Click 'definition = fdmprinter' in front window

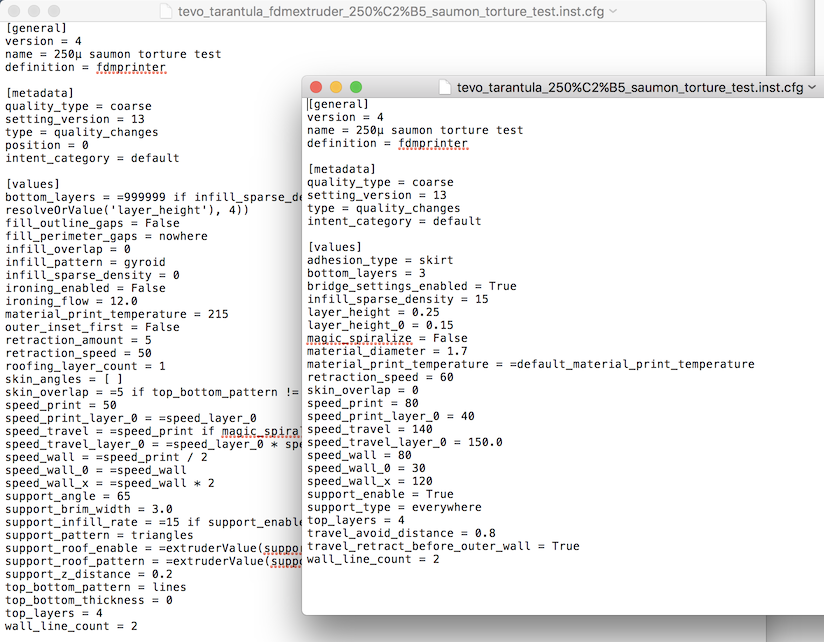click(387, 143)
